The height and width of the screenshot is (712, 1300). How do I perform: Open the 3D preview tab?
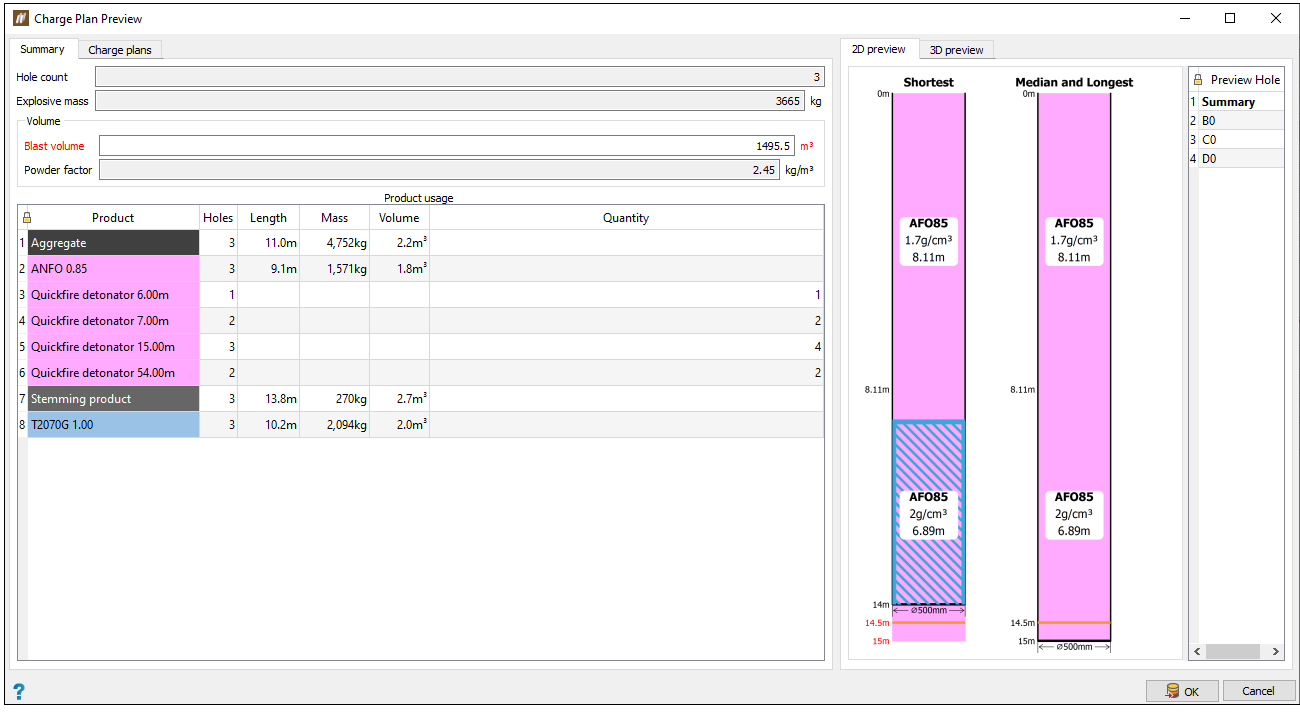[956, 50]
